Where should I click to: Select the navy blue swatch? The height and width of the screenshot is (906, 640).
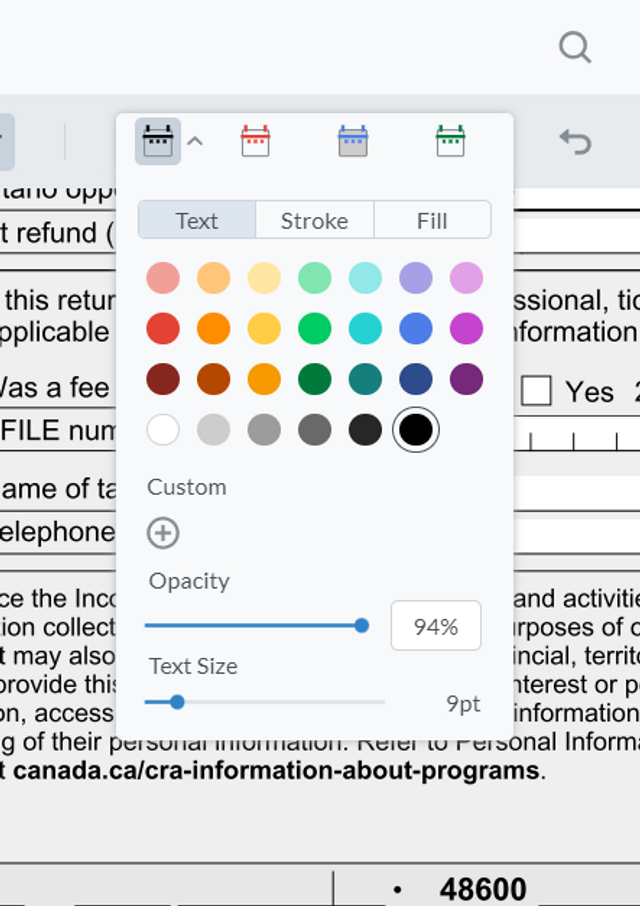point(416,379)
